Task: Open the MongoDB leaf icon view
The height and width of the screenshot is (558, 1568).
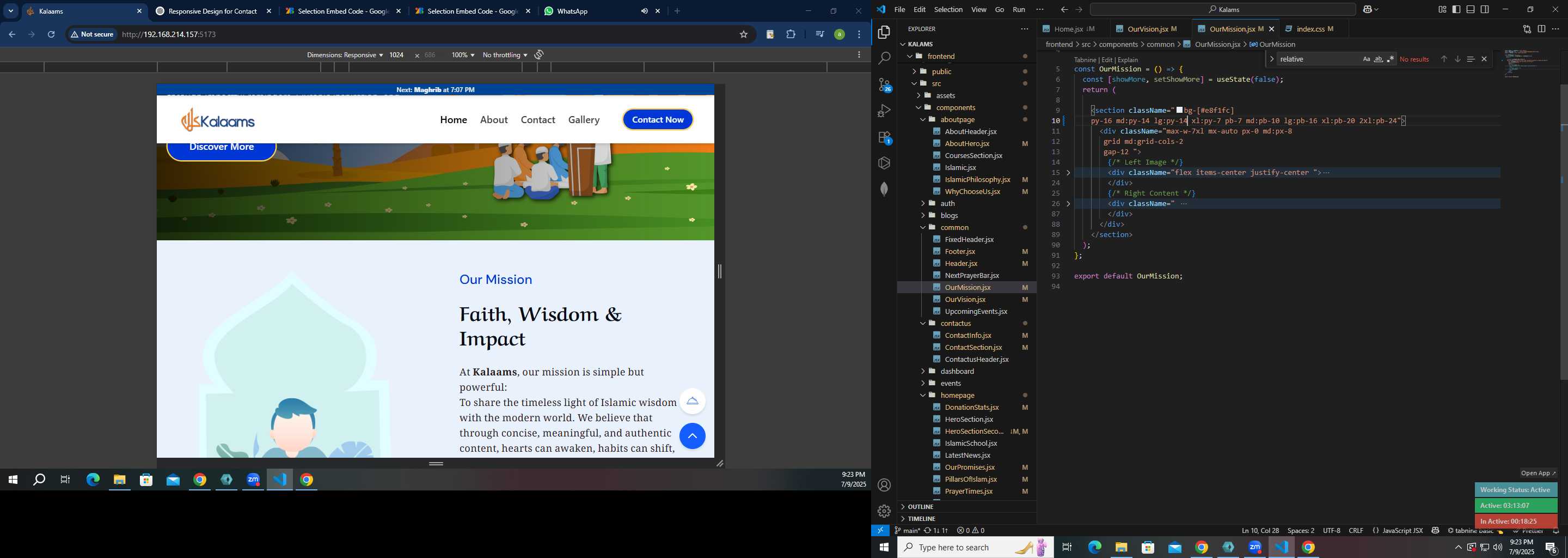Action: pyautogui.click(x=884, y=189)
